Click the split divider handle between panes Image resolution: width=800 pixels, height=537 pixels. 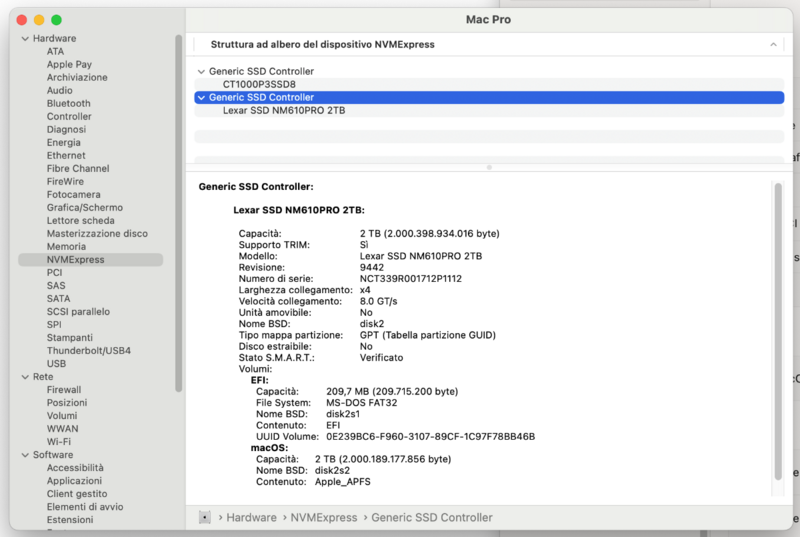(x=488, y=167)
